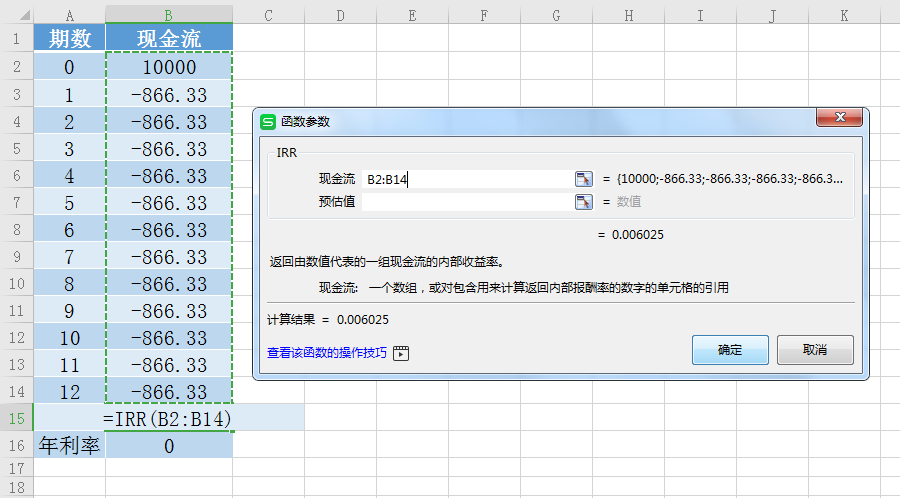Cancel the dialog with 取消
Screen dimensions: 900x498
point(815,350)
